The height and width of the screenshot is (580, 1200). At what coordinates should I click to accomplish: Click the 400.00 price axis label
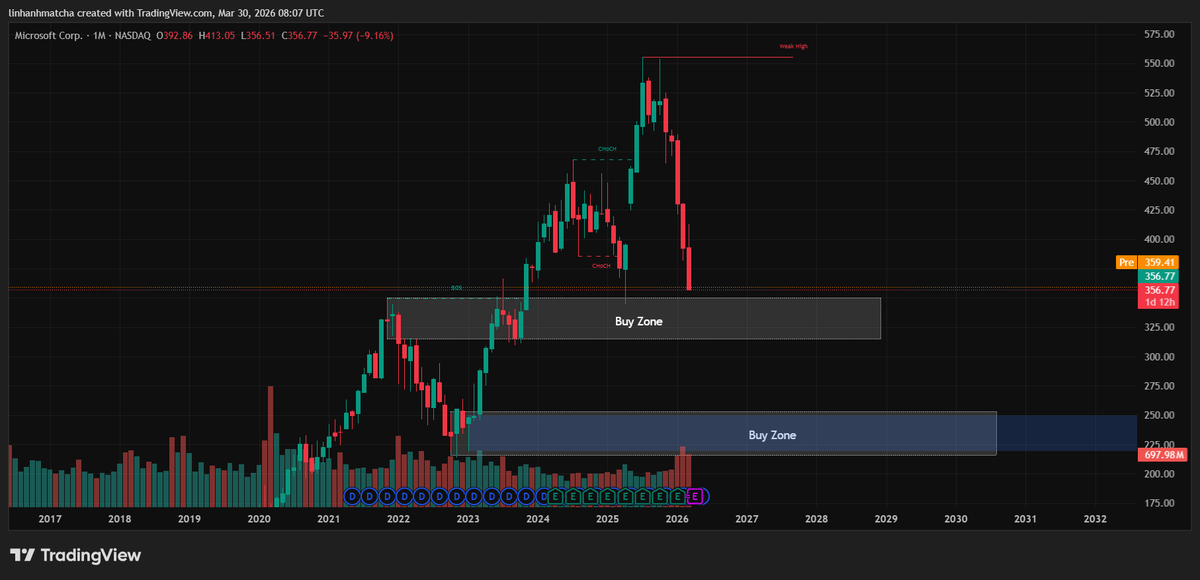click(x=1160, y=240)
